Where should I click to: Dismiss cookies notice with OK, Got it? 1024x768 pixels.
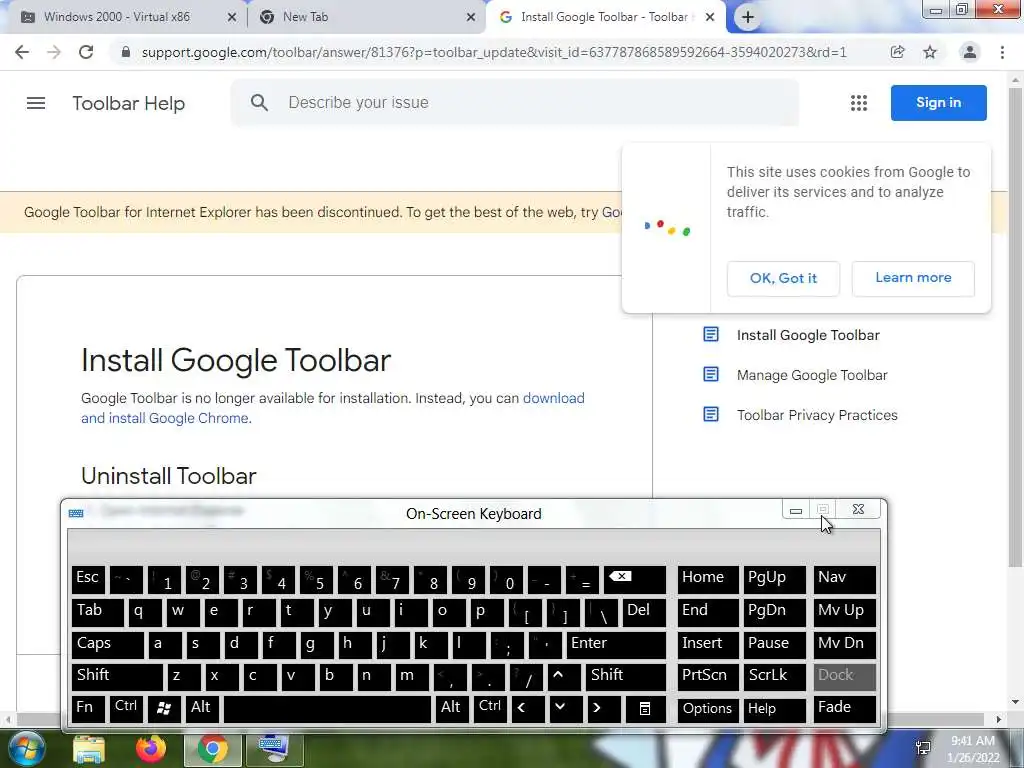click(x=783, y=278)
